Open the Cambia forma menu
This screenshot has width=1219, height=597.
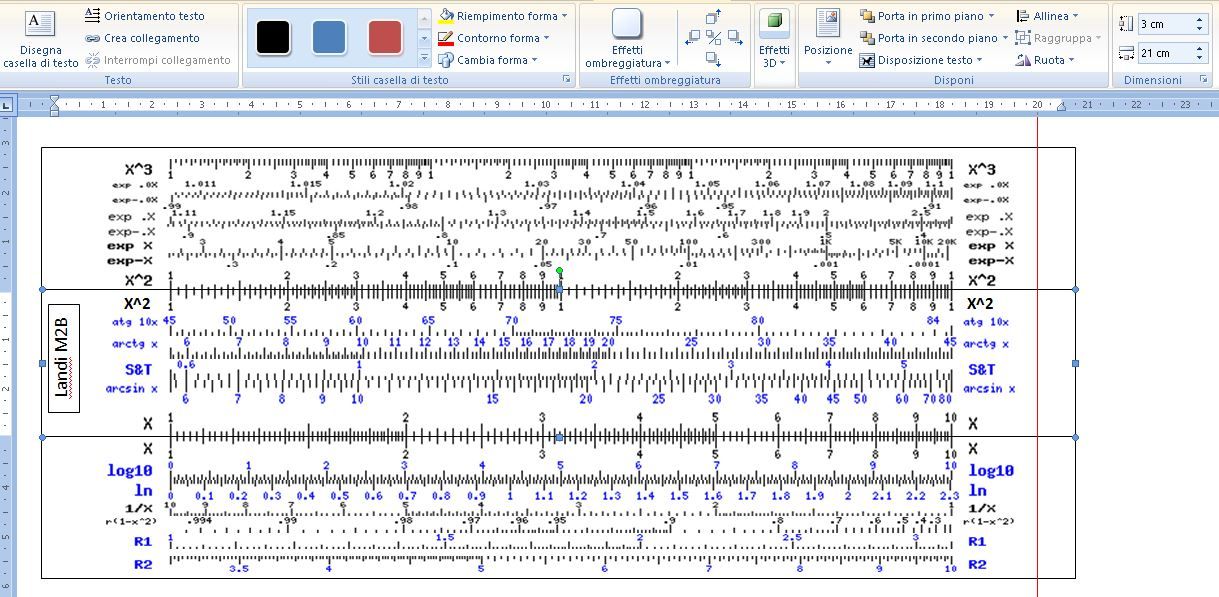tap(488, 60)
